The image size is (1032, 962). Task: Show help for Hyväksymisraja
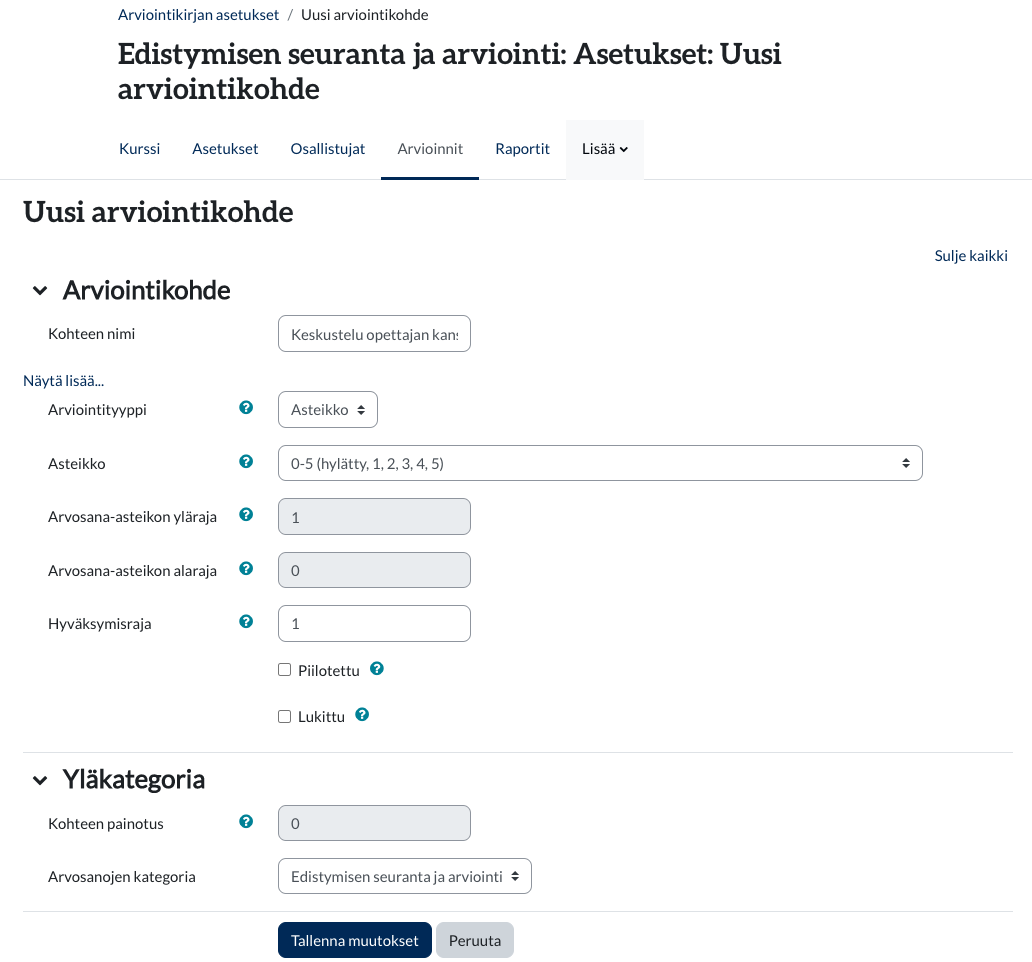[x=246, y=622]
